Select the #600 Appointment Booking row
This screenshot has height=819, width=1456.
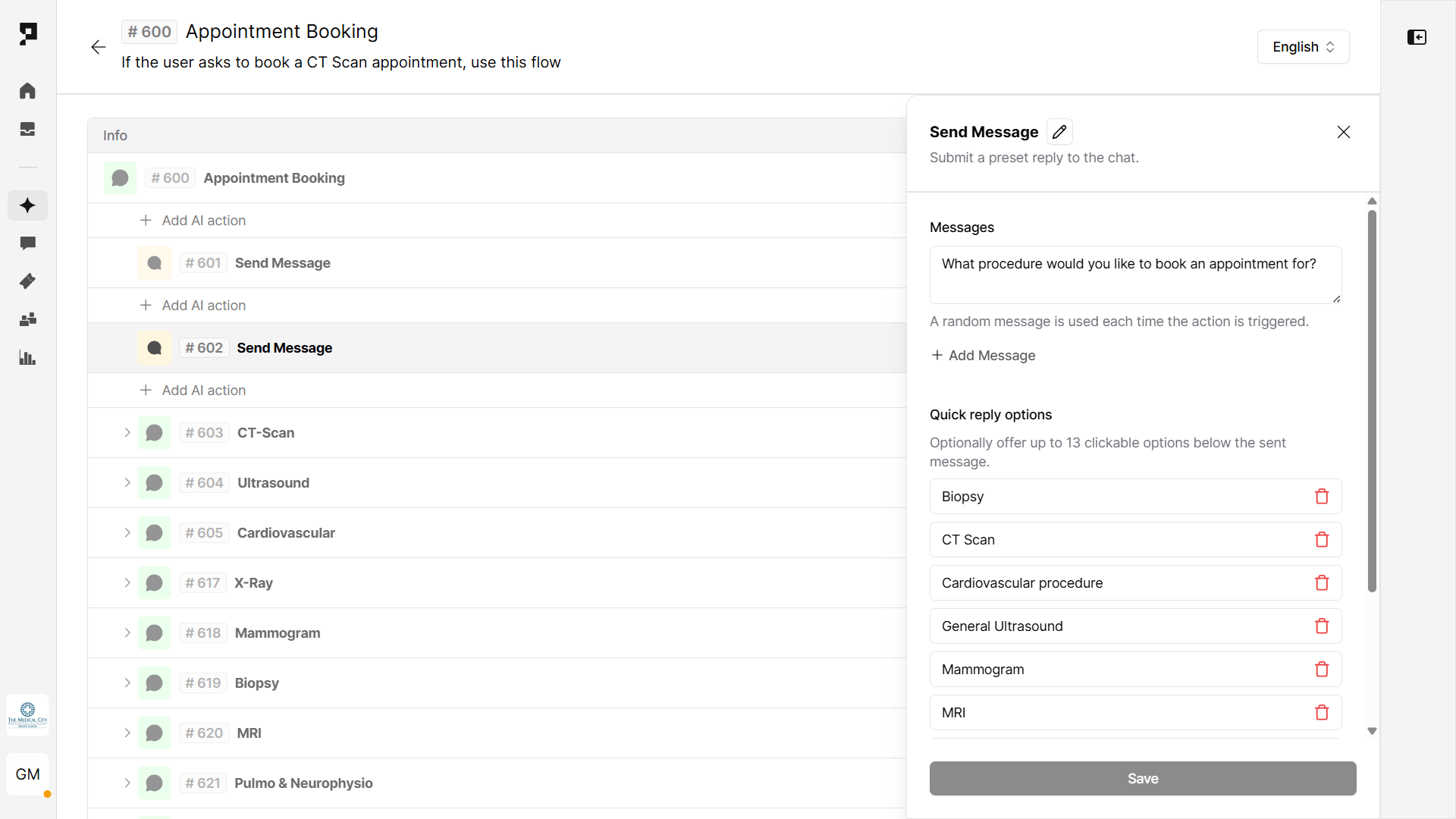(274, 178)
